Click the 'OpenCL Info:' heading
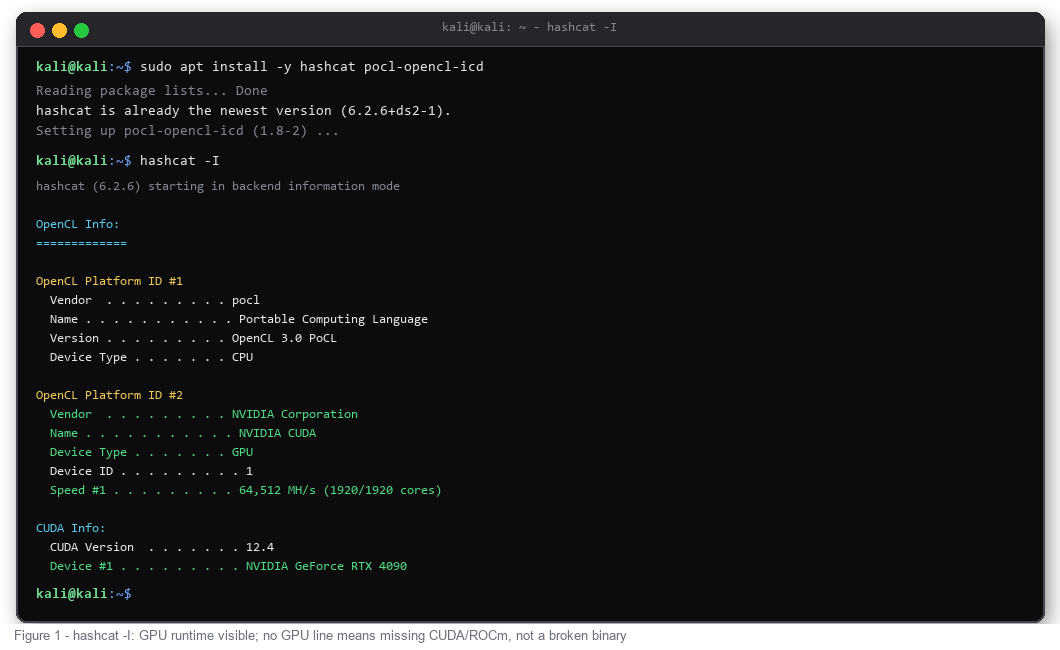 78,224
